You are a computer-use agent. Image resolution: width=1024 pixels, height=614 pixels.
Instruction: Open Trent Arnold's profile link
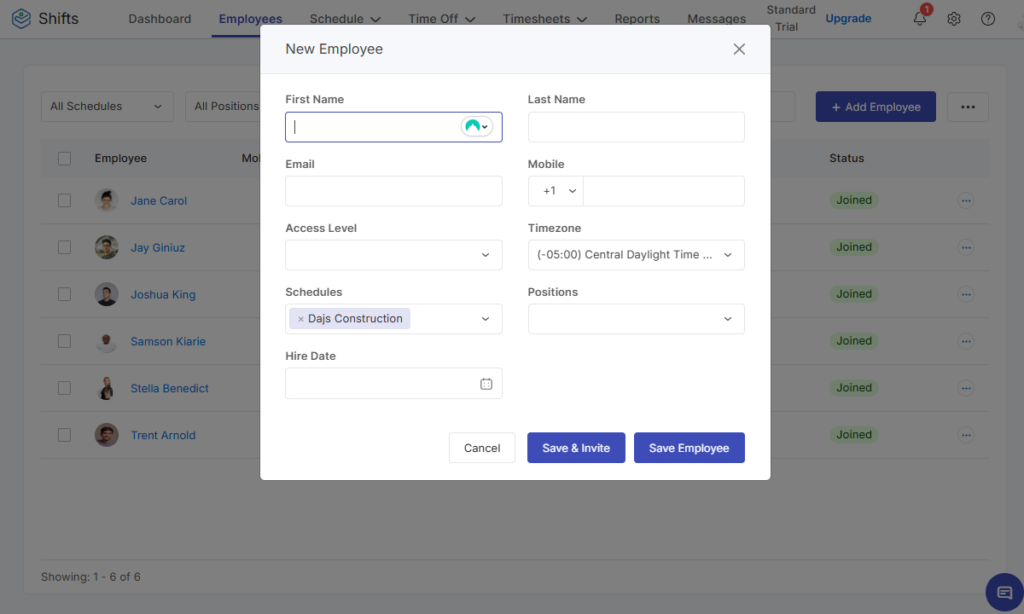[163, 435]
